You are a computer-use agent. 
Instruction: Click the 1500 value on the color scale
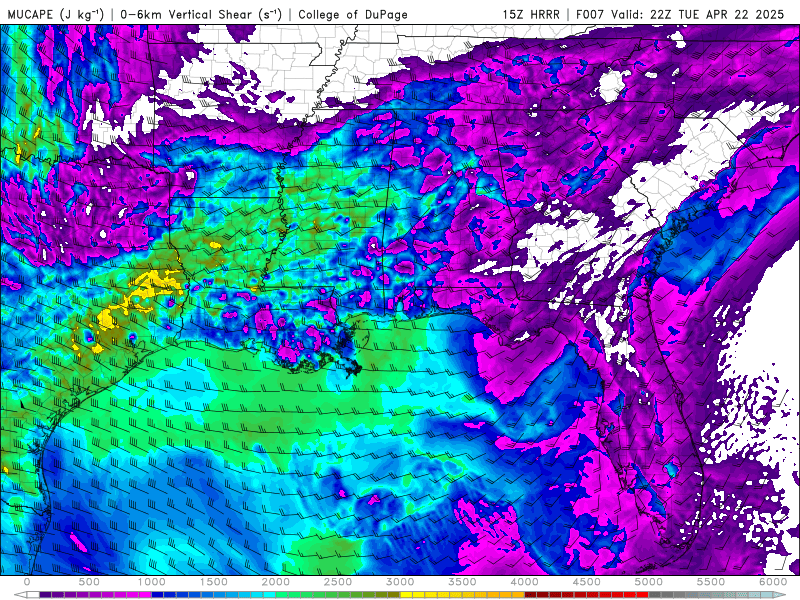click(x=214, y=582)
